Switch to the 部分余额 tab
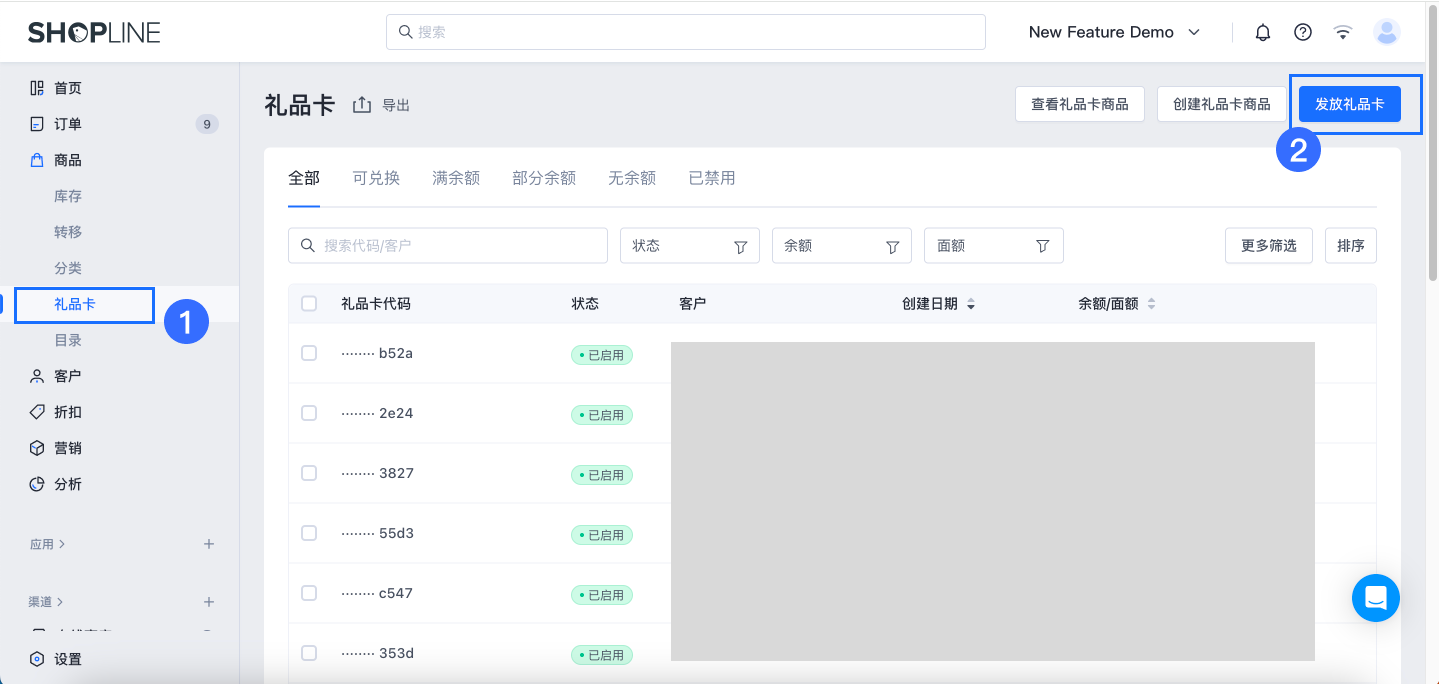This screenshot has width=1439, height=684. pos(544,178)
